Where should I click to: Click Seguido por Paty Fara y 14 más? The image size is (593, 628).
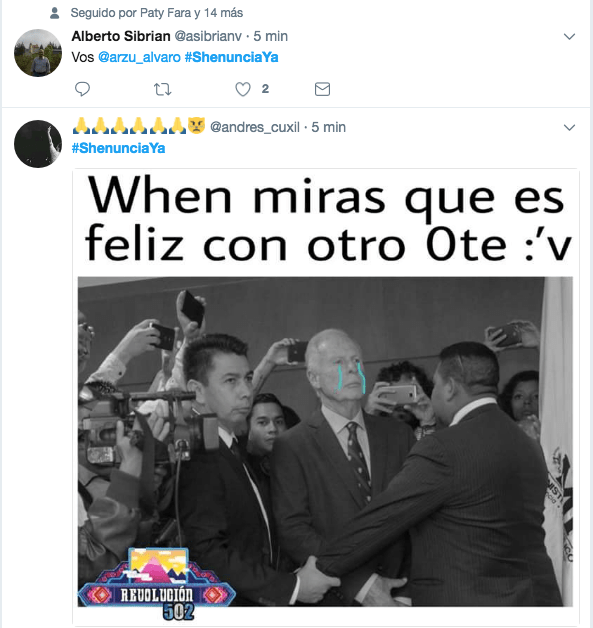point(157,13)
